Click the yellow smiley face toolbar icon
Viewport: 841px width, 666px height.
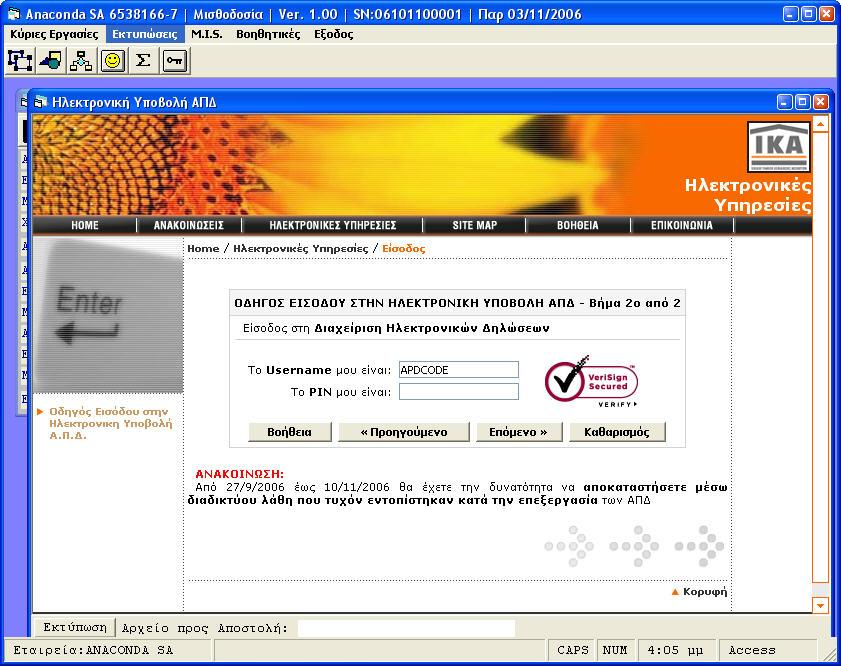tap(113, 61)
